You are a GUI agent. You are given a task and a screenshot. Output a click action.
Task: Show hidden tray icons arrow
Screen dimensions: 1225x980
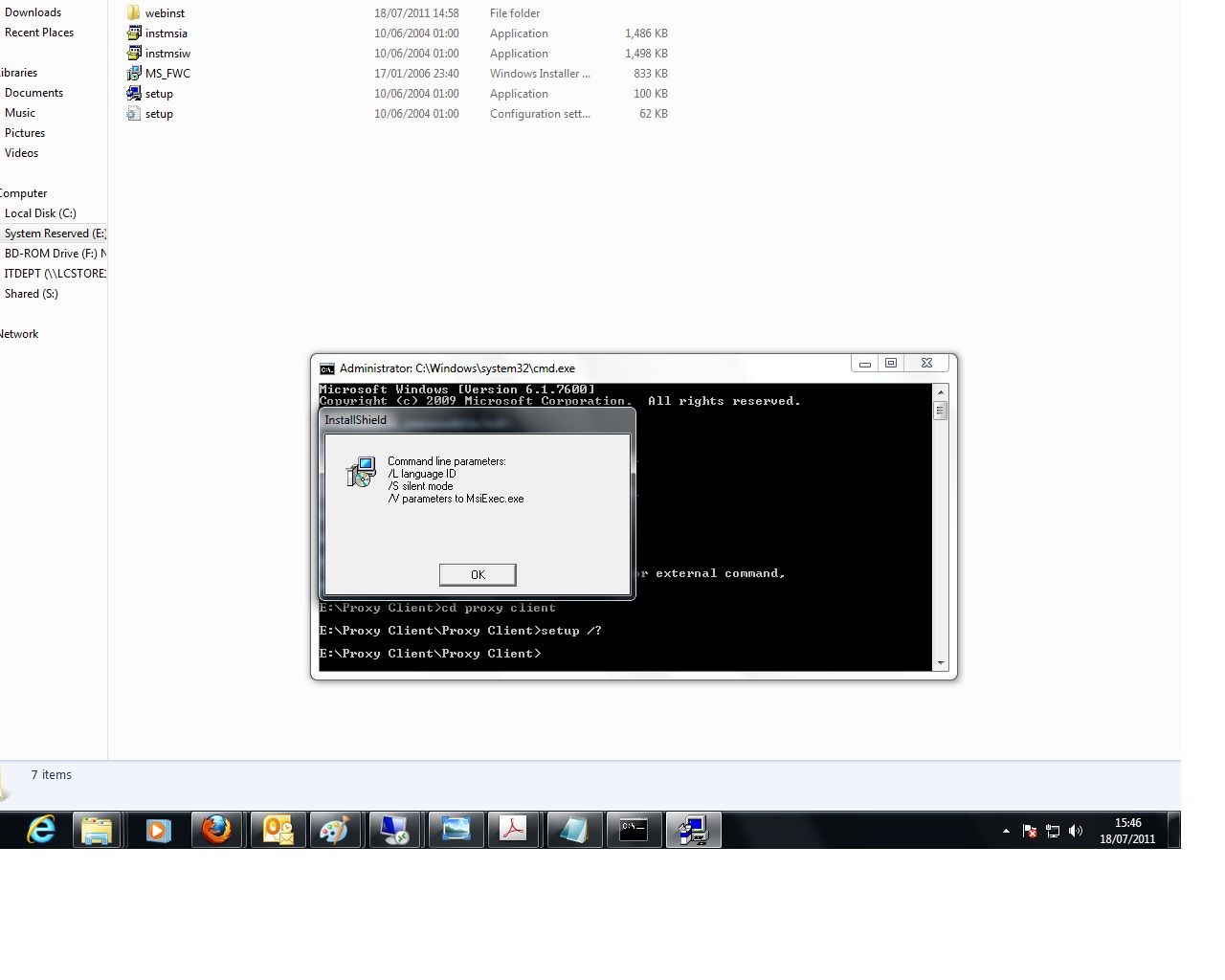coord(1006,831)
